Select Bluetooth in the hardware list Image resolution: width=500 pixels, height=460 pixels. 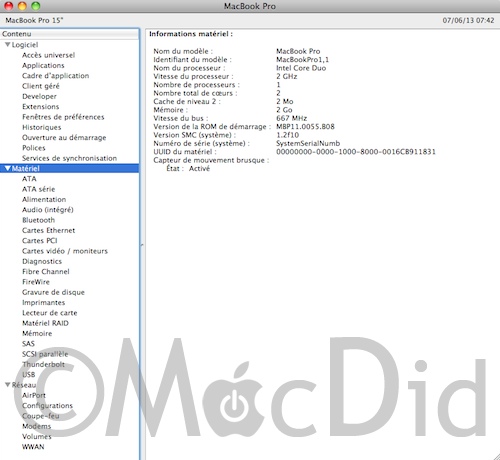click(x=38, y=220)
